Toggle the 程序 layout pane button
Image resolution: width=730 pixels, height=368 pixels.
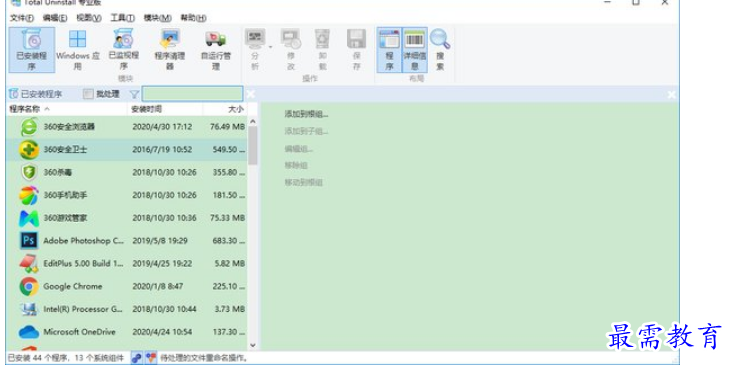pyautogui.click(x=389, y=50)
